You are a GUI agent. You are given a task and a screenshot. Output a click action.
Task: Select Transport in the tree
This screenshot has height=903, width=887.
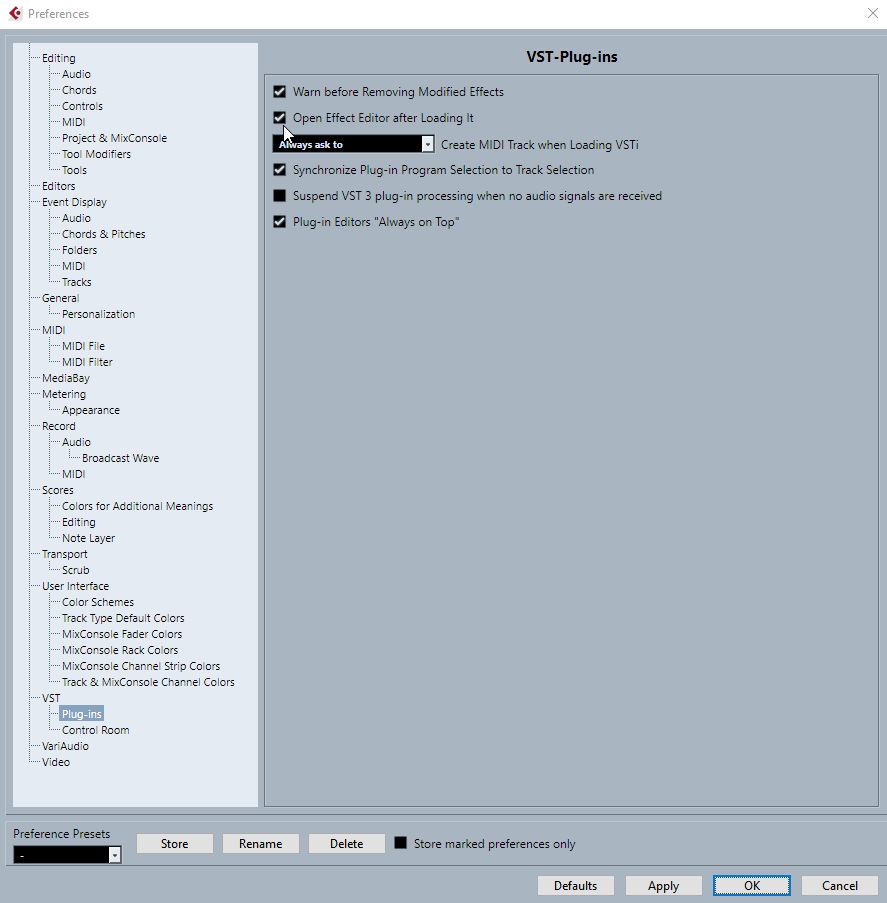(65, 554)
